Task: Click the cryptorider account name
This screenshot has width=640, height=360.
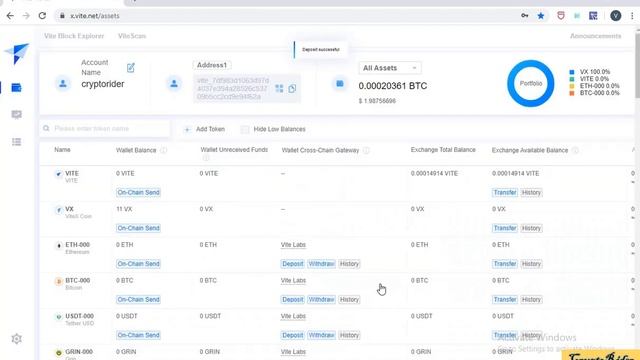Action: (102, 84)
